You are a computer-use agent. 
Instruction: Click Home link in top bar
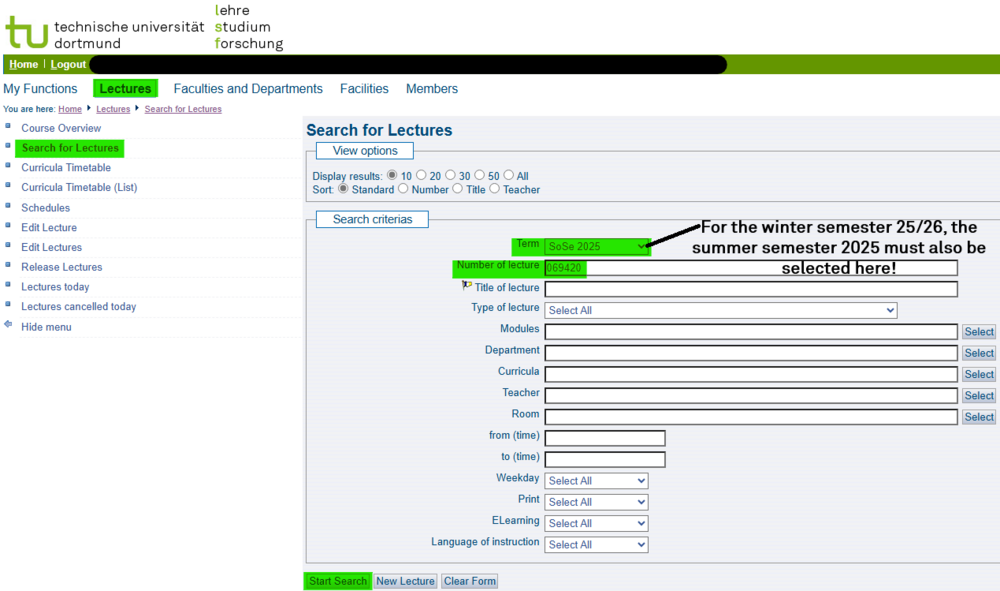pyautogui.click(x=24, y=64)
